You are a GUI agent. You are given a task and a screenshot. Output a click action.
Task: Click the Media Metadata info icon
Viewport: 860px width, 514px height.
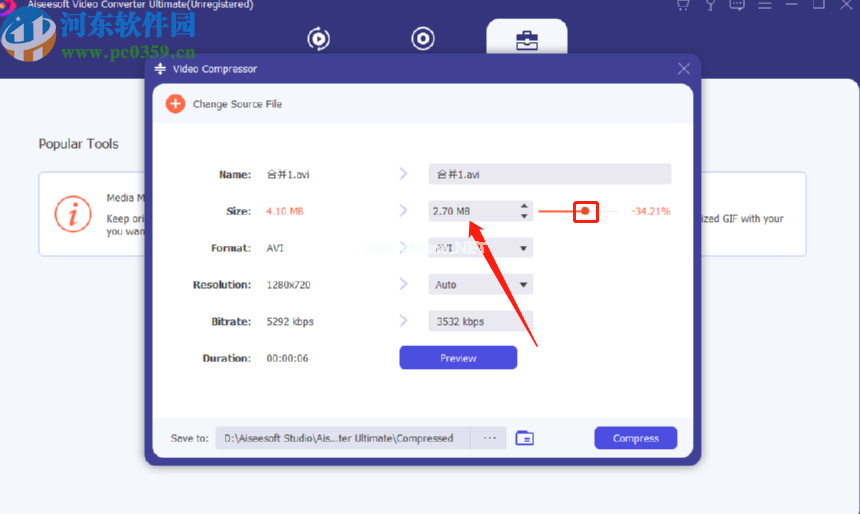tap(73, 214)
